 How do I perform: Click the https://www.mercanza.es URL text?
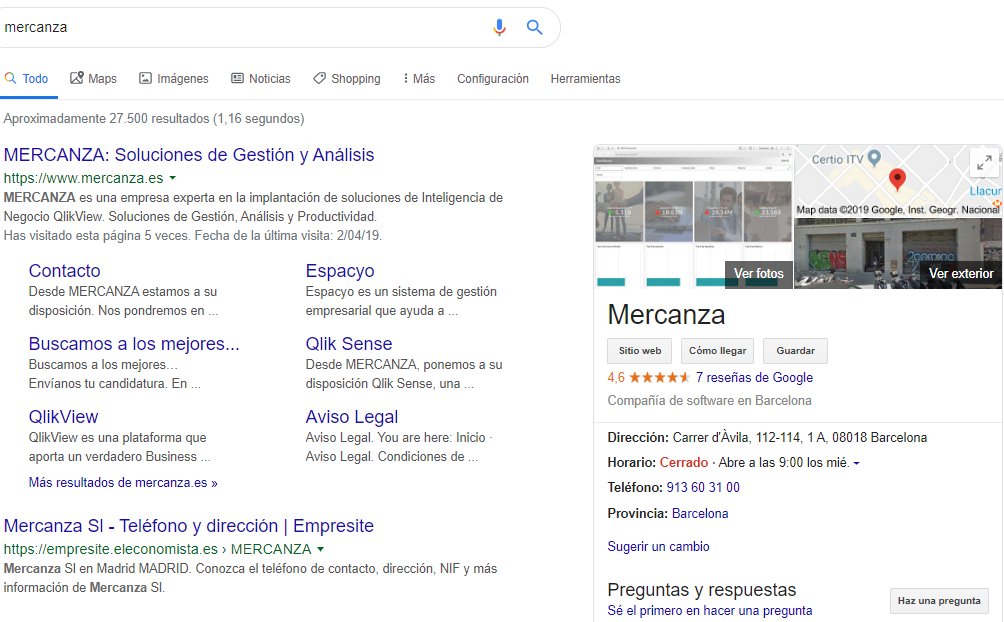(83, 178)
